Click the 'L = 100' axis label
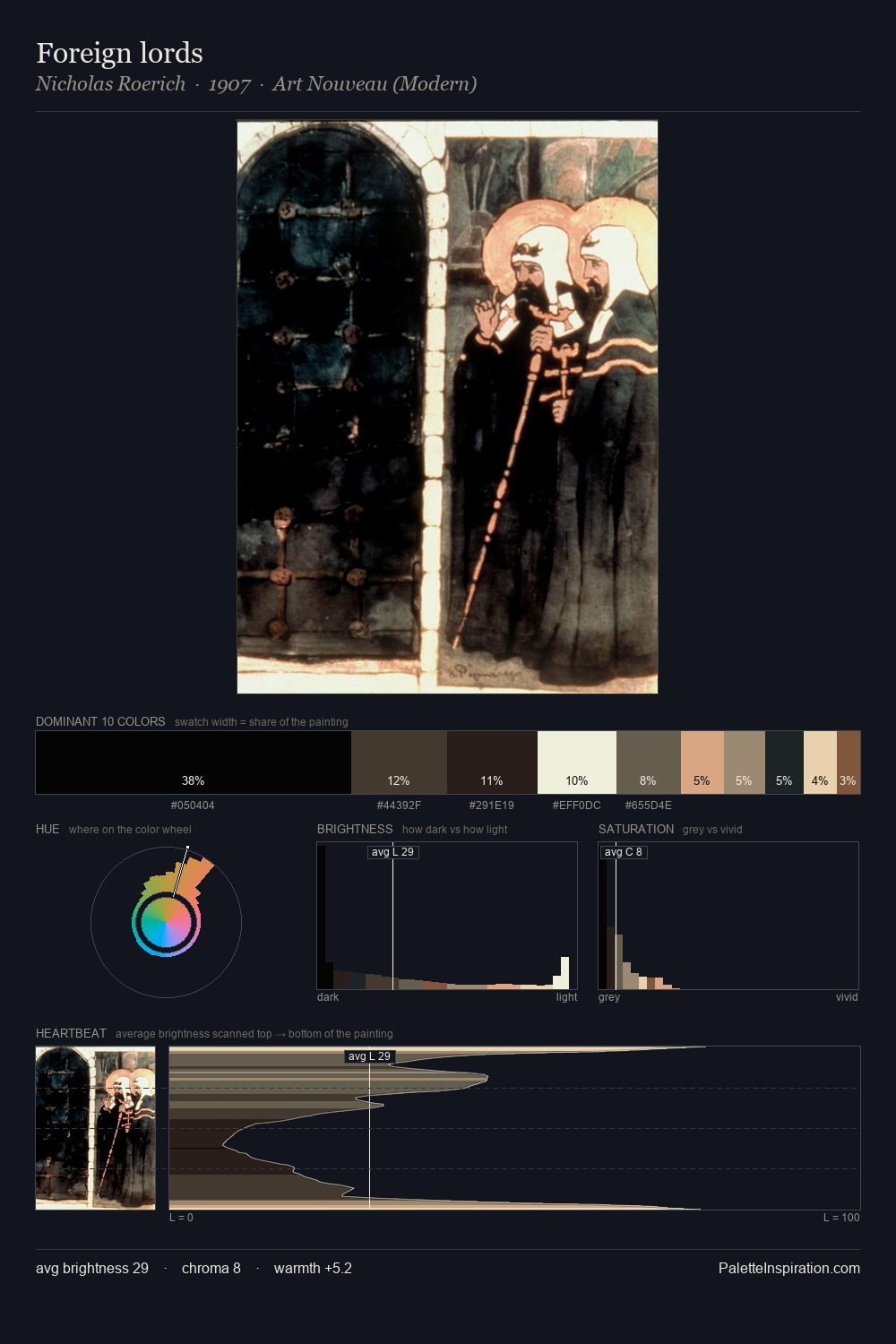The width and height of the screenshot is (896, 1344). 841,1218
